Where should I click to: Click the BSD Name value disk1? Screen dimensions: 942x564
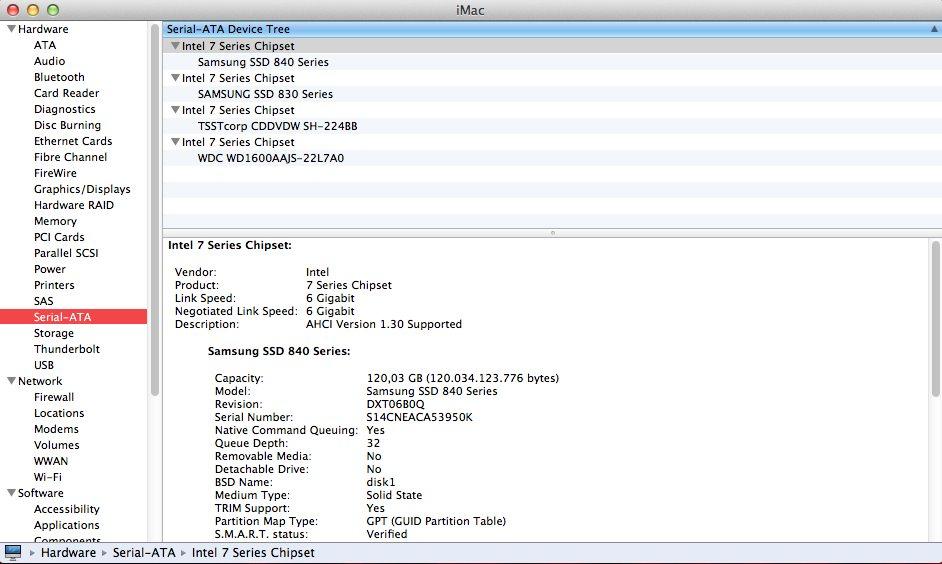381,482
